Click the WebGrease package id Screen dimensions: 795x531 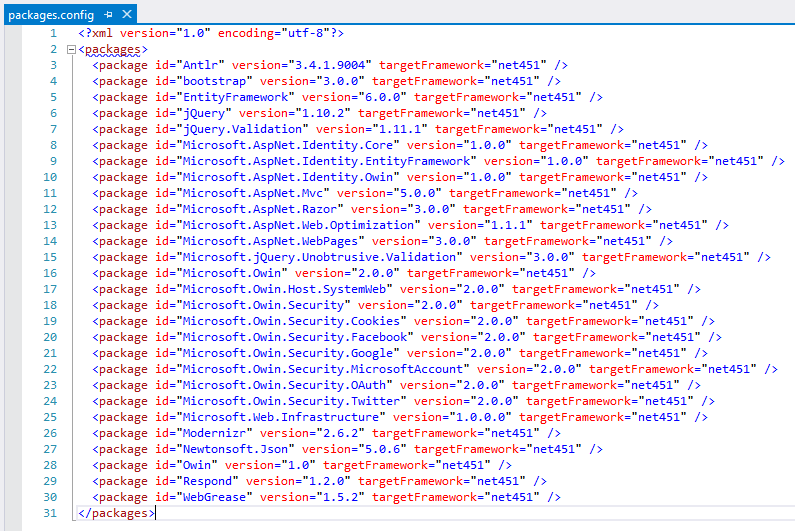tap(214, 497)
